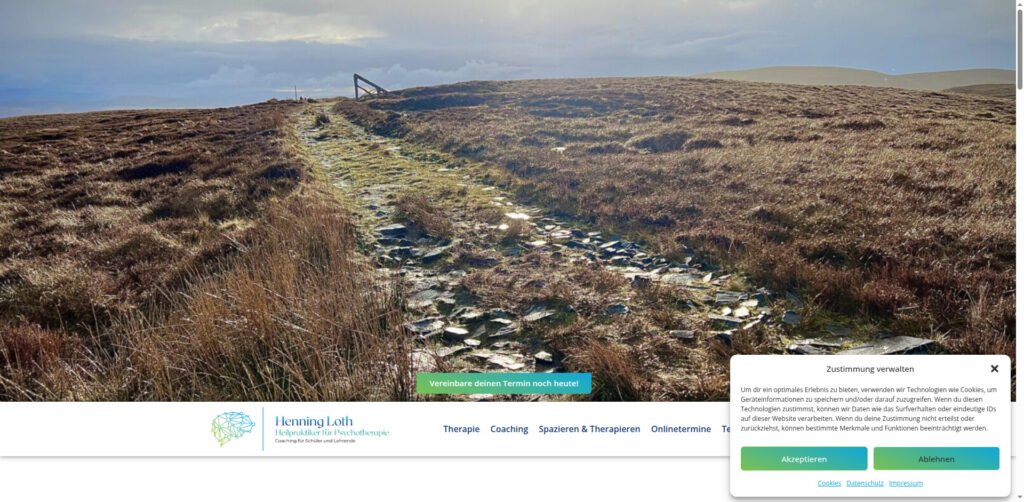Book via 'Vereinbare deinen Termin noch heute!'
Viewport: 1024px width, 502px height.
click(504, 383)
